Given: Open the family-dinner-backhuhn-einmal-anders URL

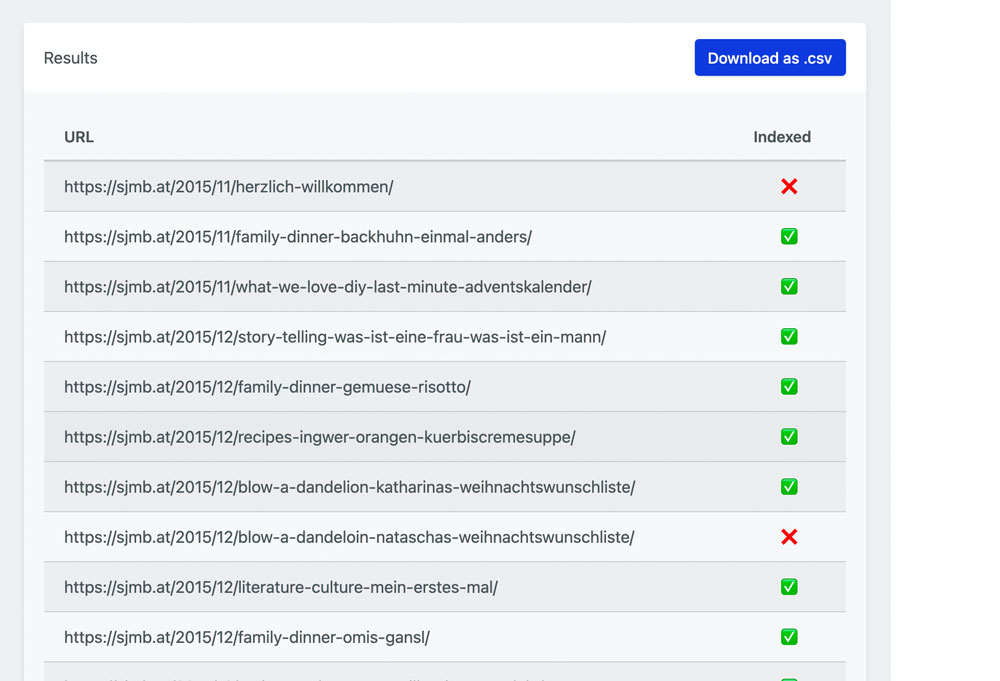Looking at the screenshot, I should pos(297,237).
